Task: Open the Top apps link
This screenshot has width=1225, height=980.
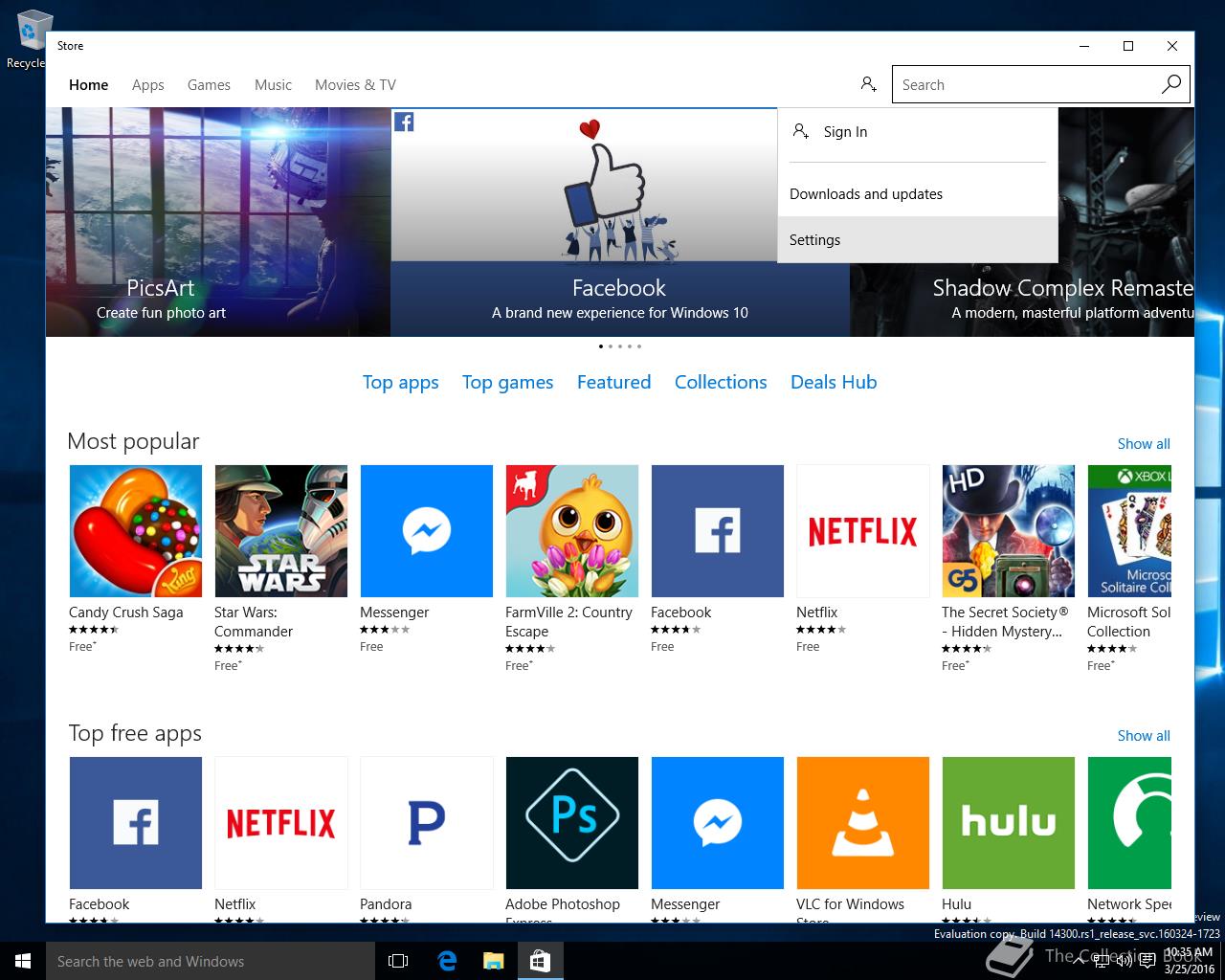Action: click(x=400, y=382)
